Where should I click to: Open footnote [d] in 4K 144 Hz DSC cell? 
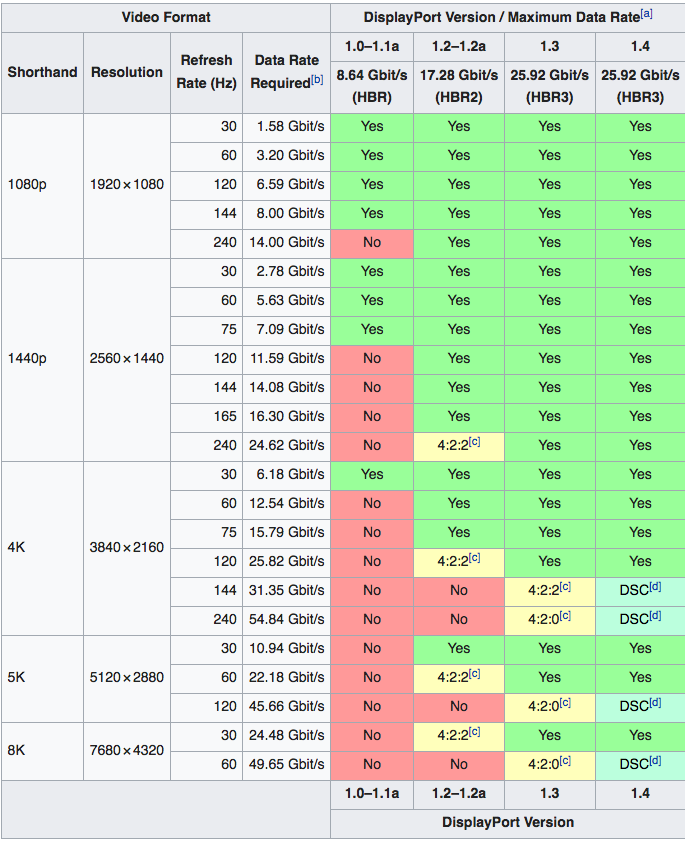(x=655, y=586)
